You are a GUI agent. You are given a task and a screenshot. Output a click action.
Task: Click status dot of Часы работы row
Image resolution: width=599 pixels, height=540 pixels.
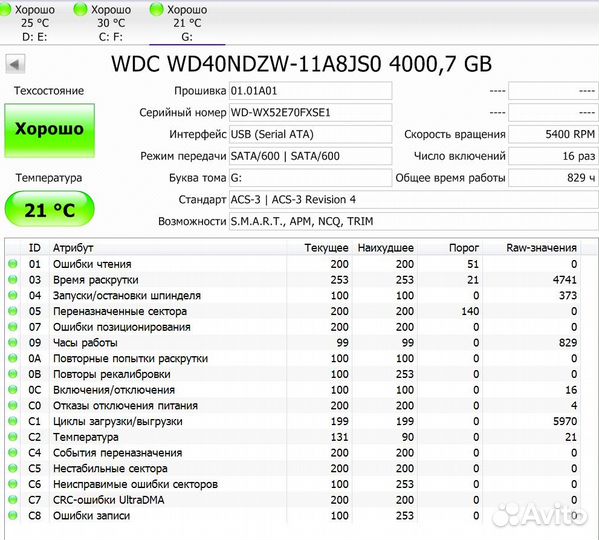13,342
